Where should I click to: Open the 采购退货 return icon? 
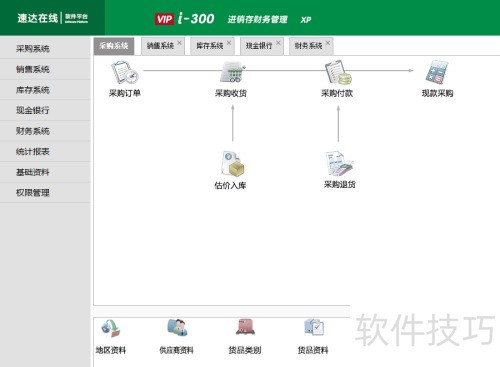tap(339, 163)
